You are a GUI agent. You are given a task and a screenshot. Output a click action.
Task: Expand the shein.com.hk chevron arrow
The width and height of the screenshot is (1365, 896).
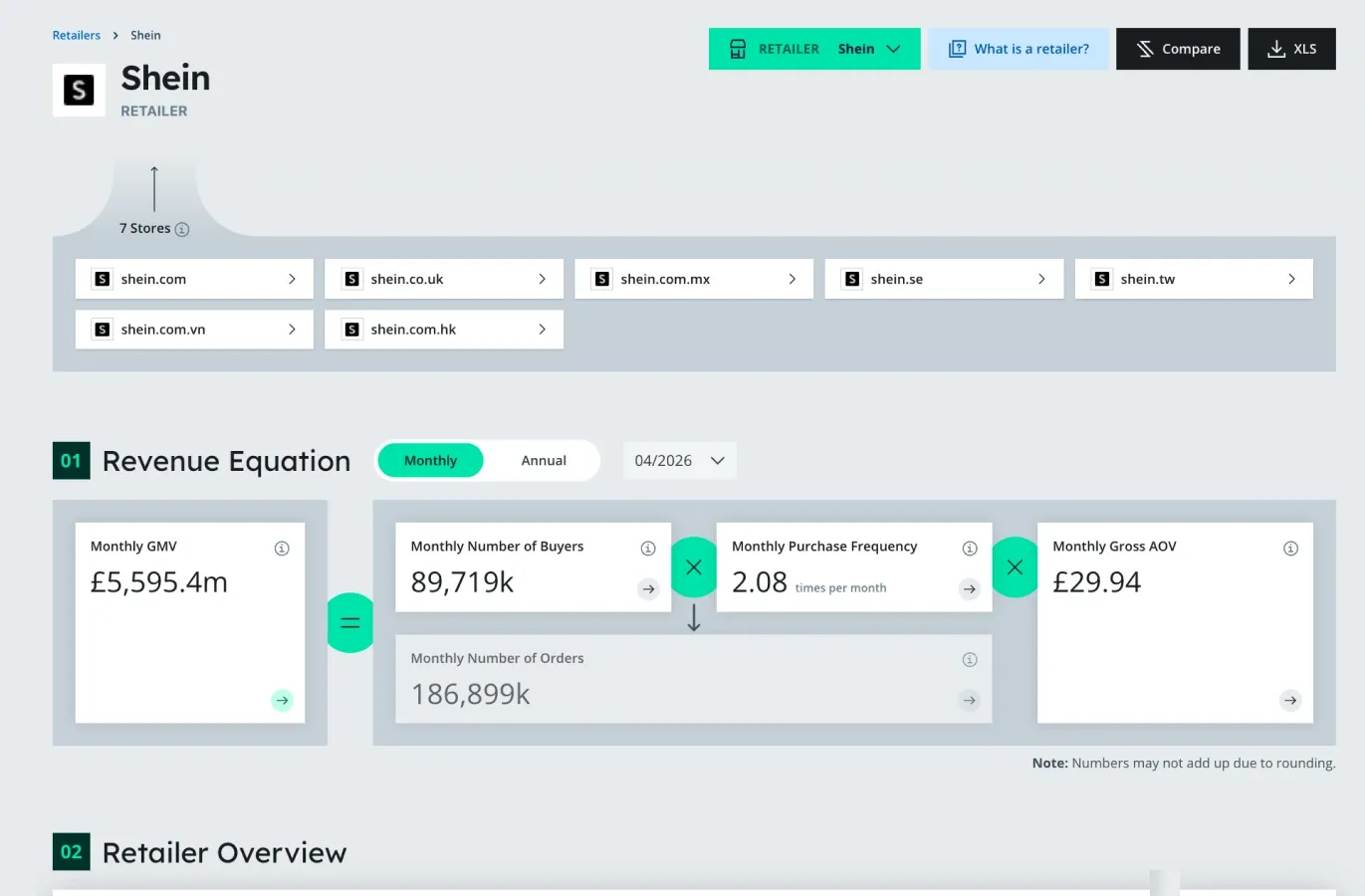click(x=542, y=330)
